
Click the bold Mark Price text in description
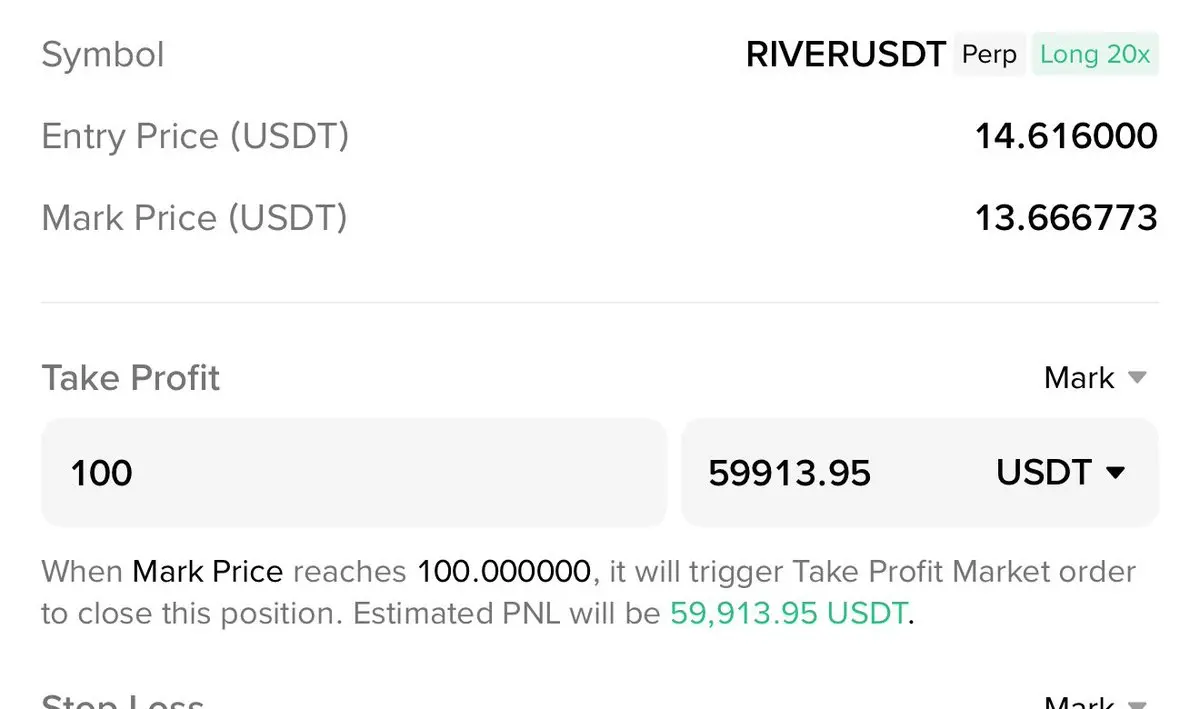(x=208, y=572)
